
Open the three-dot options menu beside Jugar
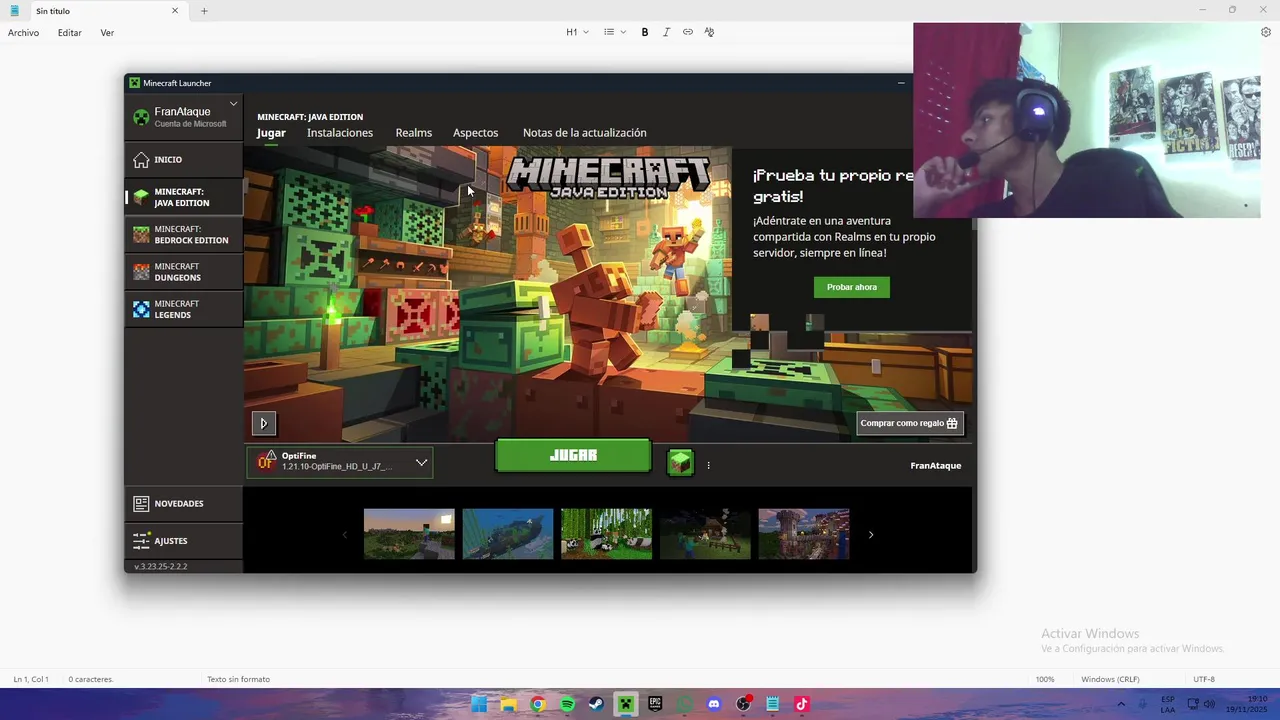pyautogui.click(x=708, y=465)
